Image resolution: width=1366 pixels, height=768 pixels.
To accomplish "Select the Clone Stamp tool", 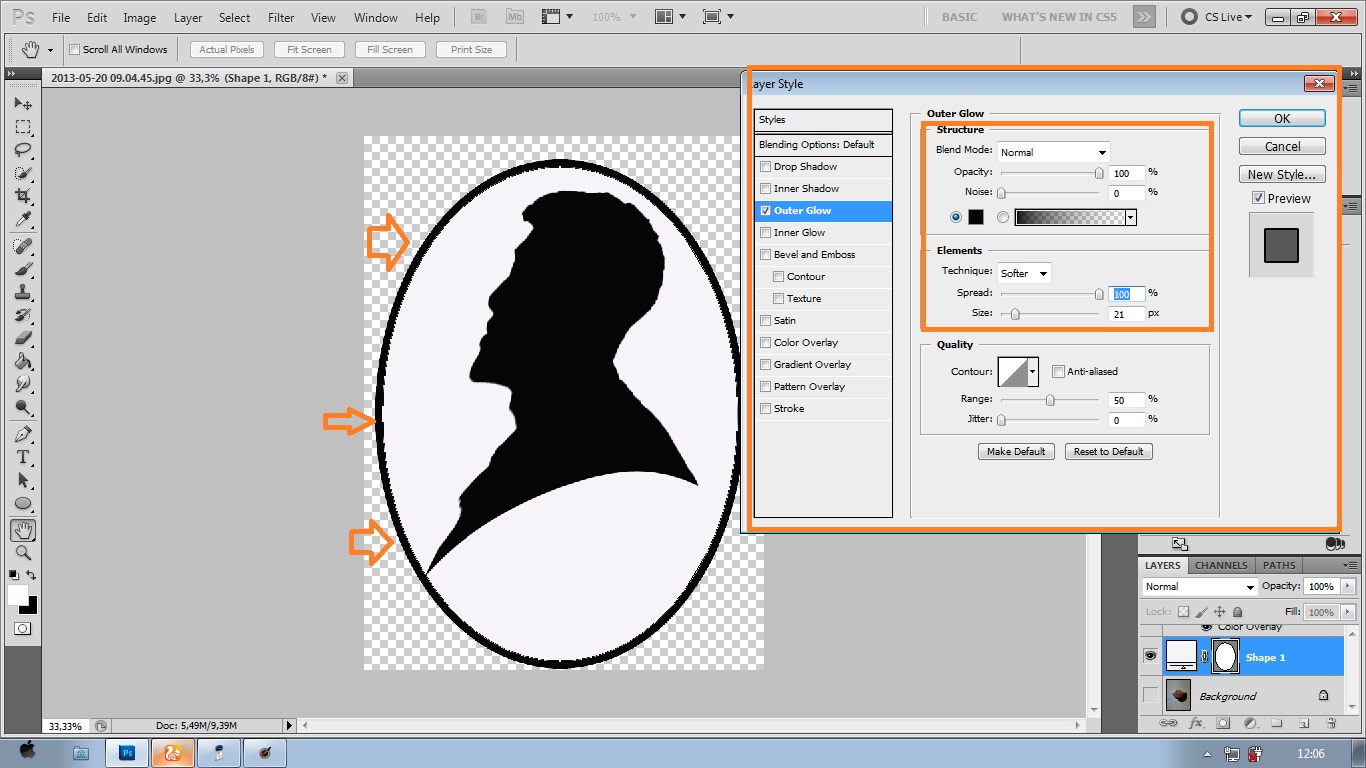I will (23, 292).
